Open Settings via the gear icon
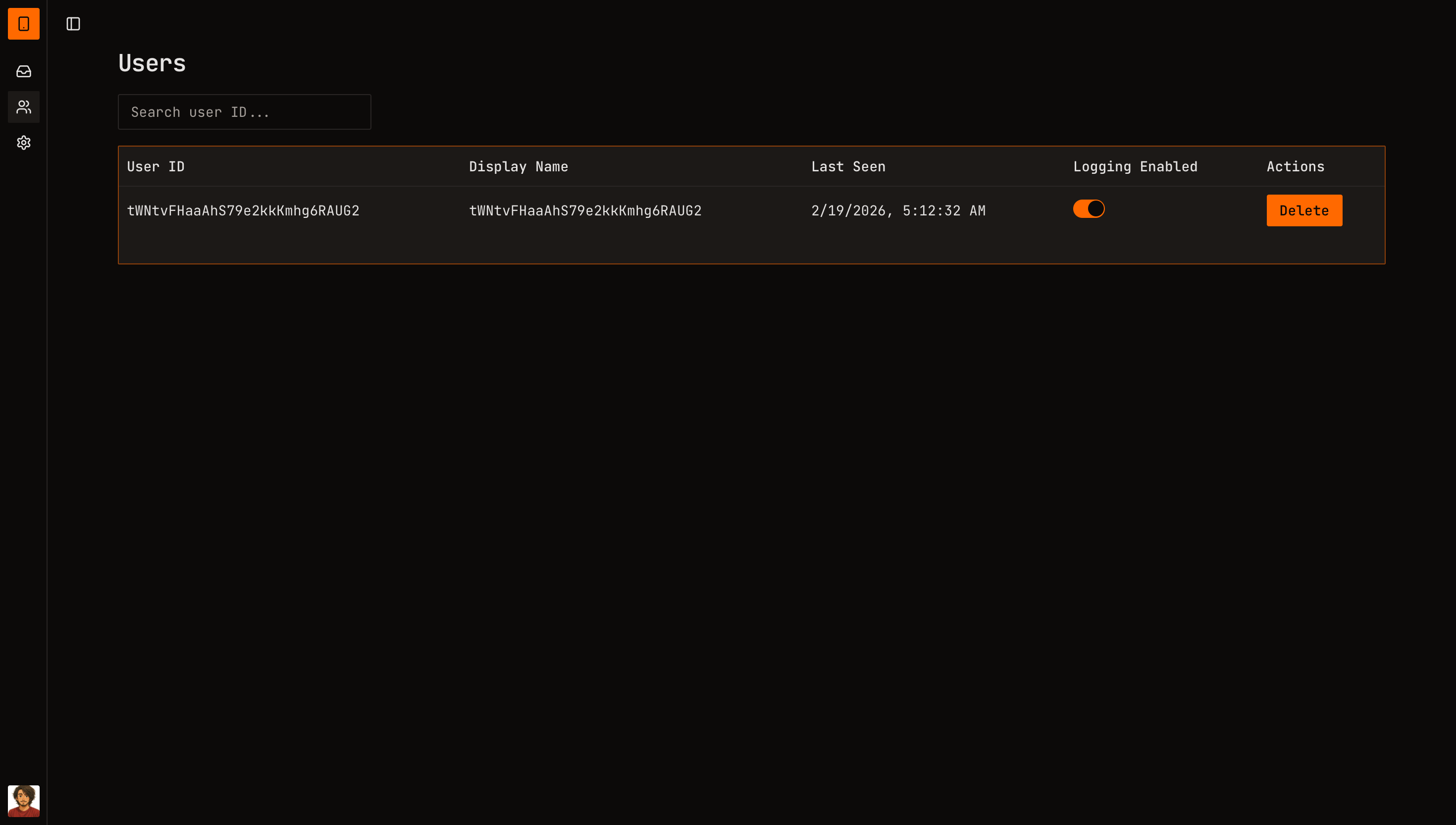 23,142
